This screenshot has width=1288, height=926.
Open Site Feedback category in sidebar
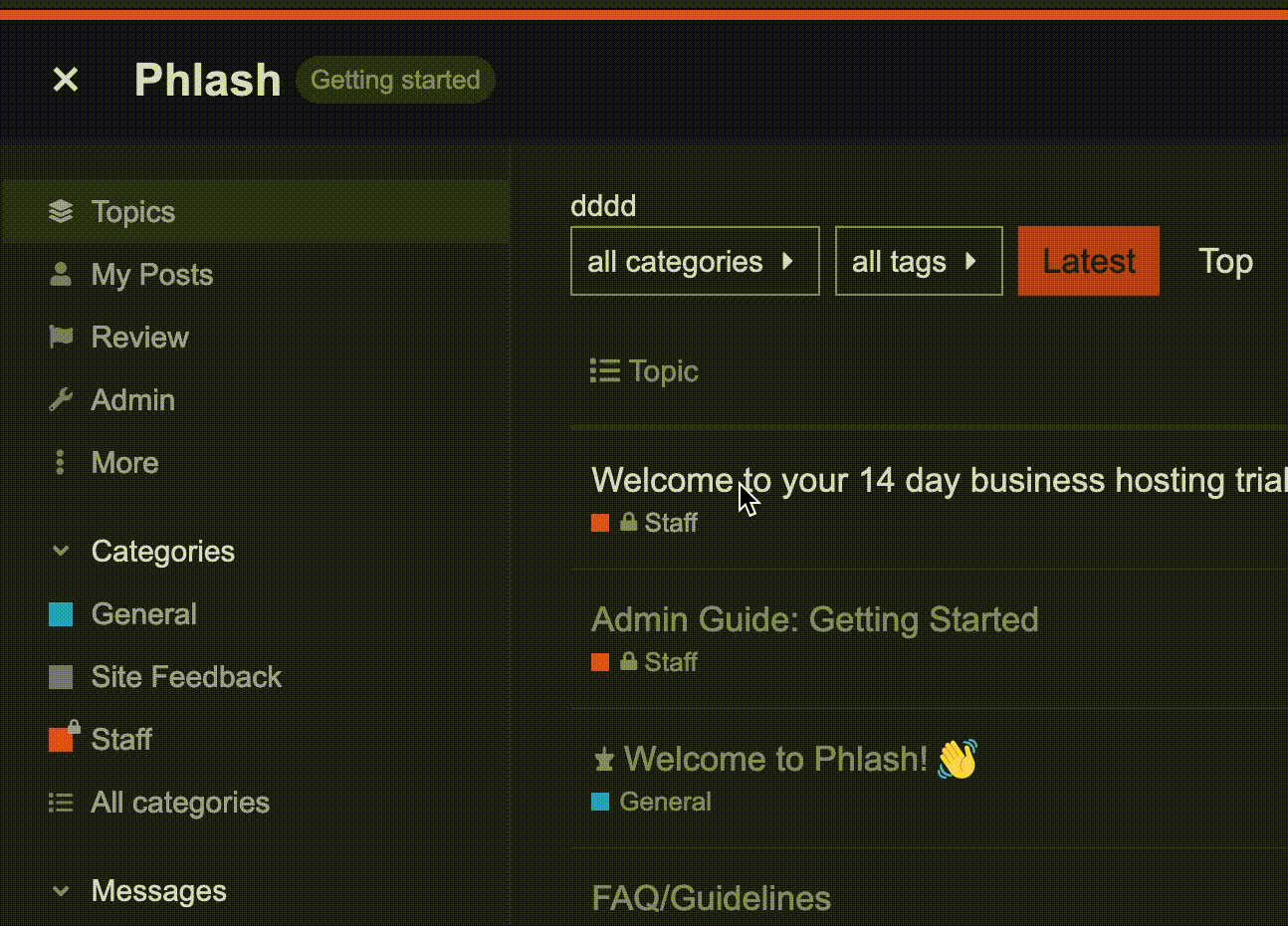pos(186,677)
